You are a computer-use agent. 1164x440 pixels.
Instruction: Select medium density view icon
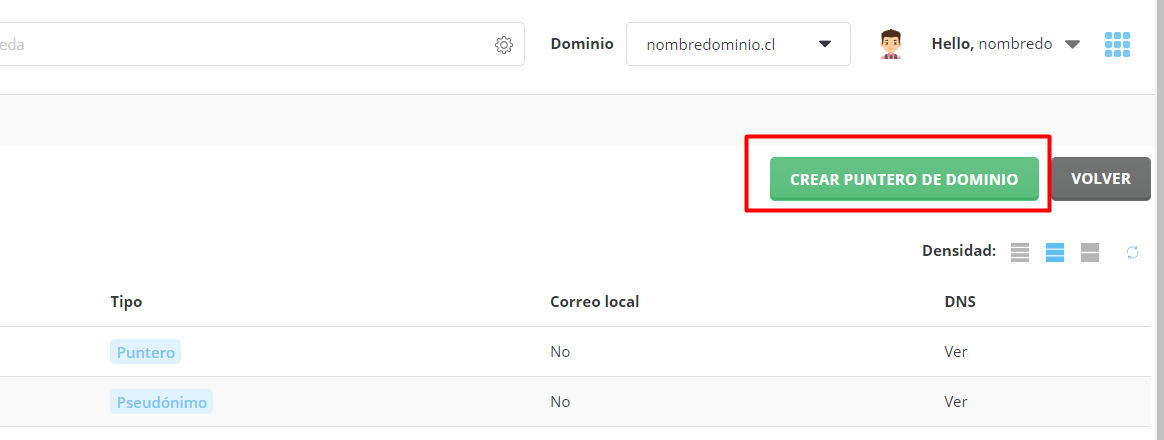[x=1055, y=252]
